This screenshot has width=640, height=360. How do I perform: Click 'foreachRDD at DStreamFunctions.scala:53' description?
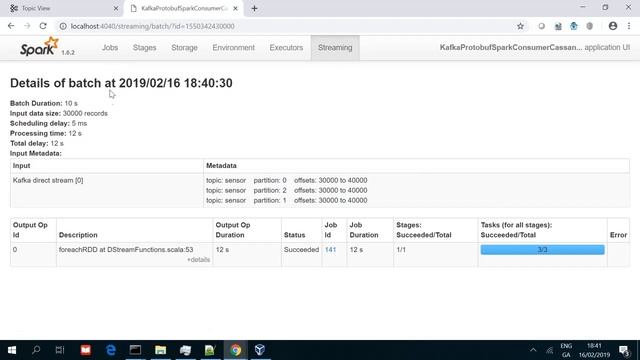tap(126, 249)
